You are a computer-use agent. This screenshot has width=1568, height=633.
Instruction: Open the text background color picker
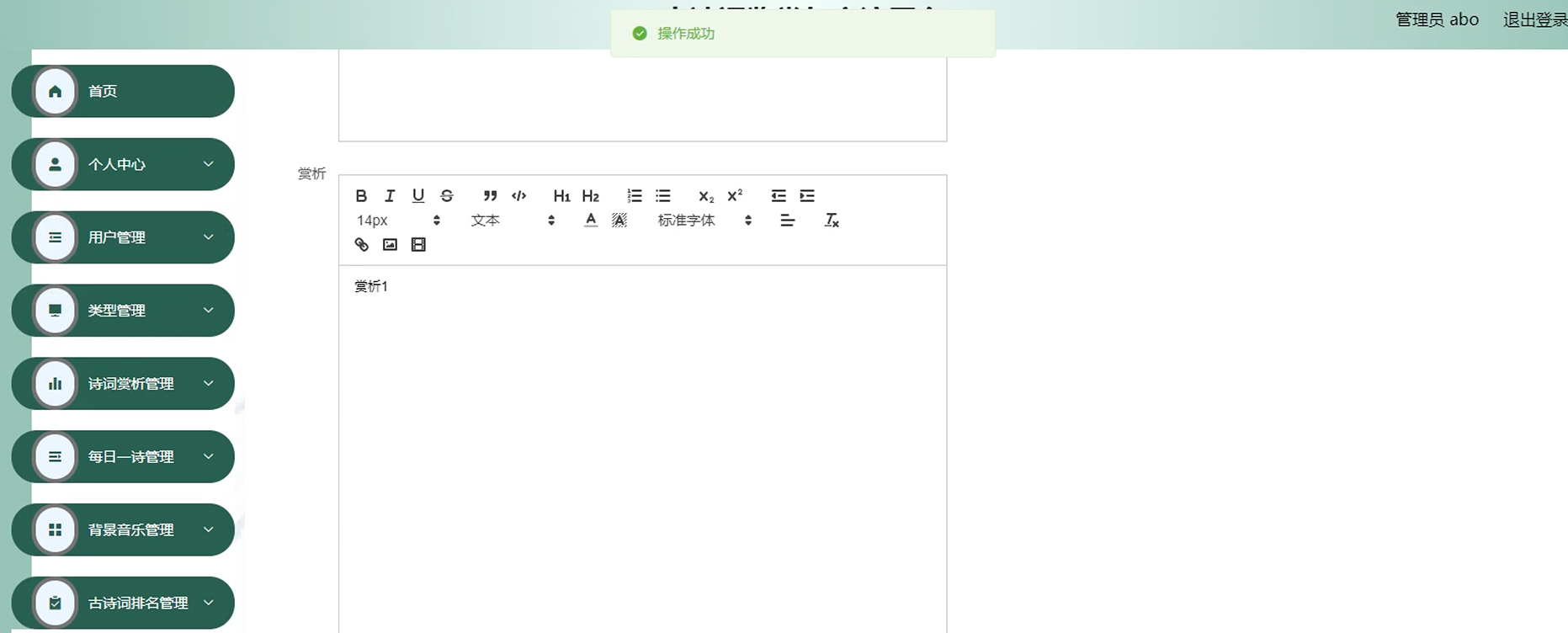pyautogui.click(x=619, y=221)
